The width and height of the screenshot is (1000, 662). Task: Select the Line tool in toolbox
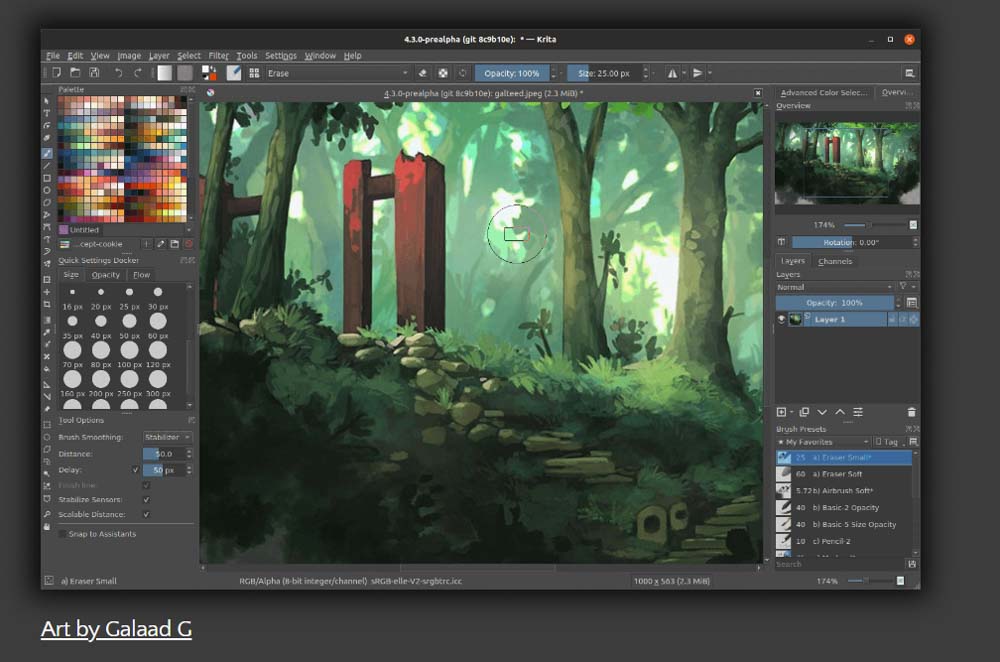coord(47,166)
